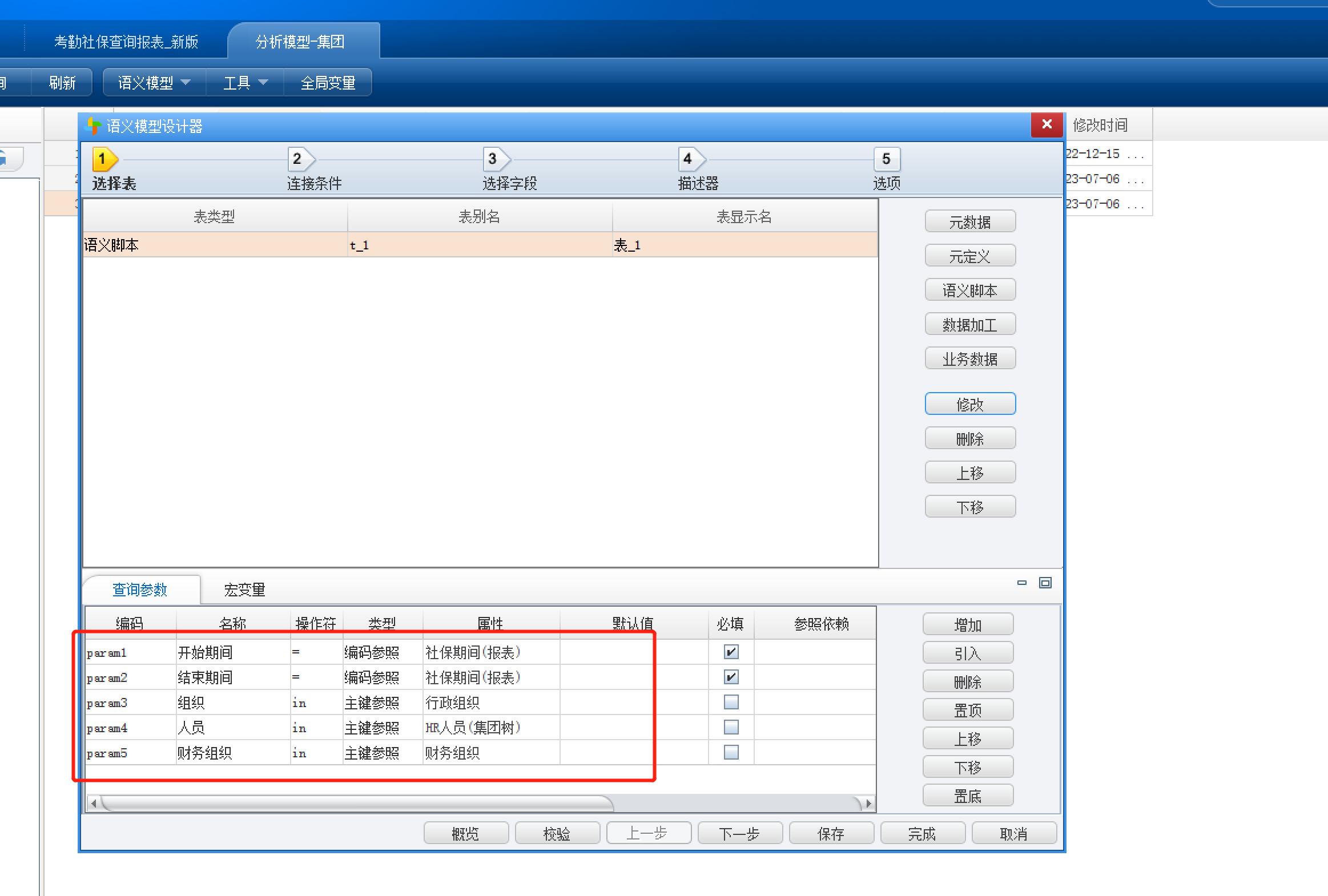Click the 校验 button

coord(557,834)
